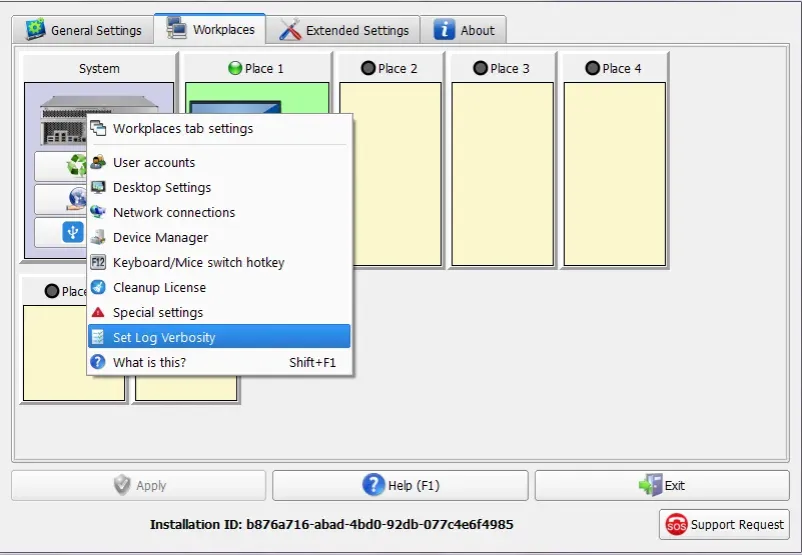Click the red Special settings triangle icon

coord(98,312)
